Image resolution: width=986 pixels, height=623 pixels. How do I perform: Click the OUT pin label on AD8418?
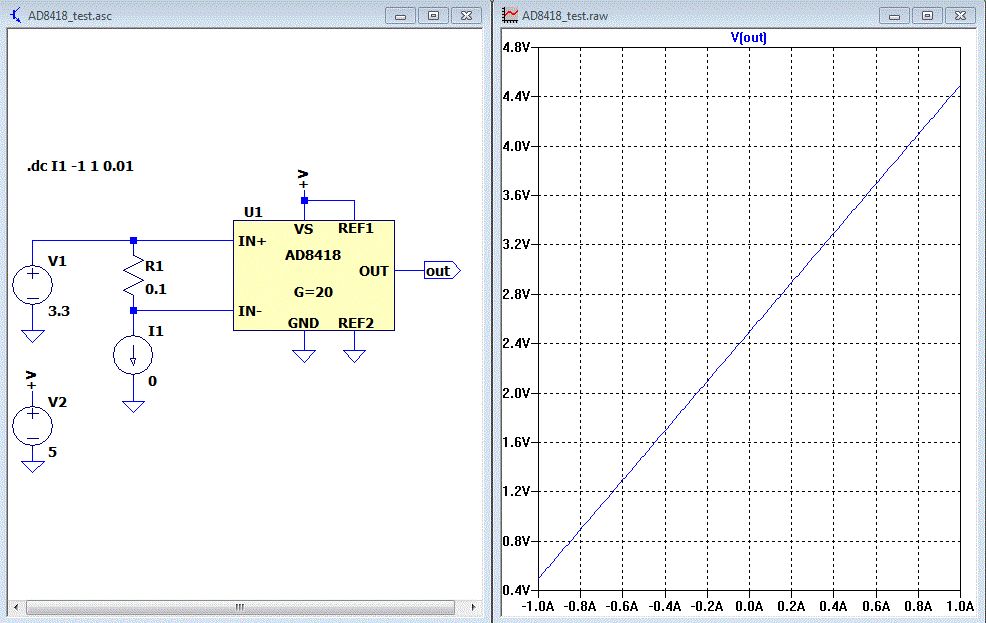(x=374, y=272)
